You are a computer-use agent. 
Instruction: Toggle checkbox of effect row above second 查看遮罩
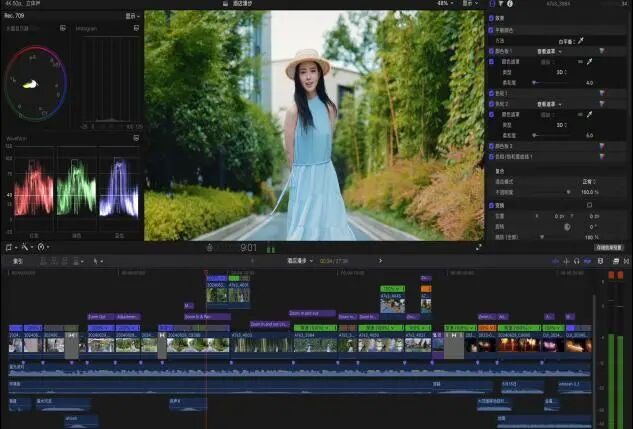coord(491,93)
